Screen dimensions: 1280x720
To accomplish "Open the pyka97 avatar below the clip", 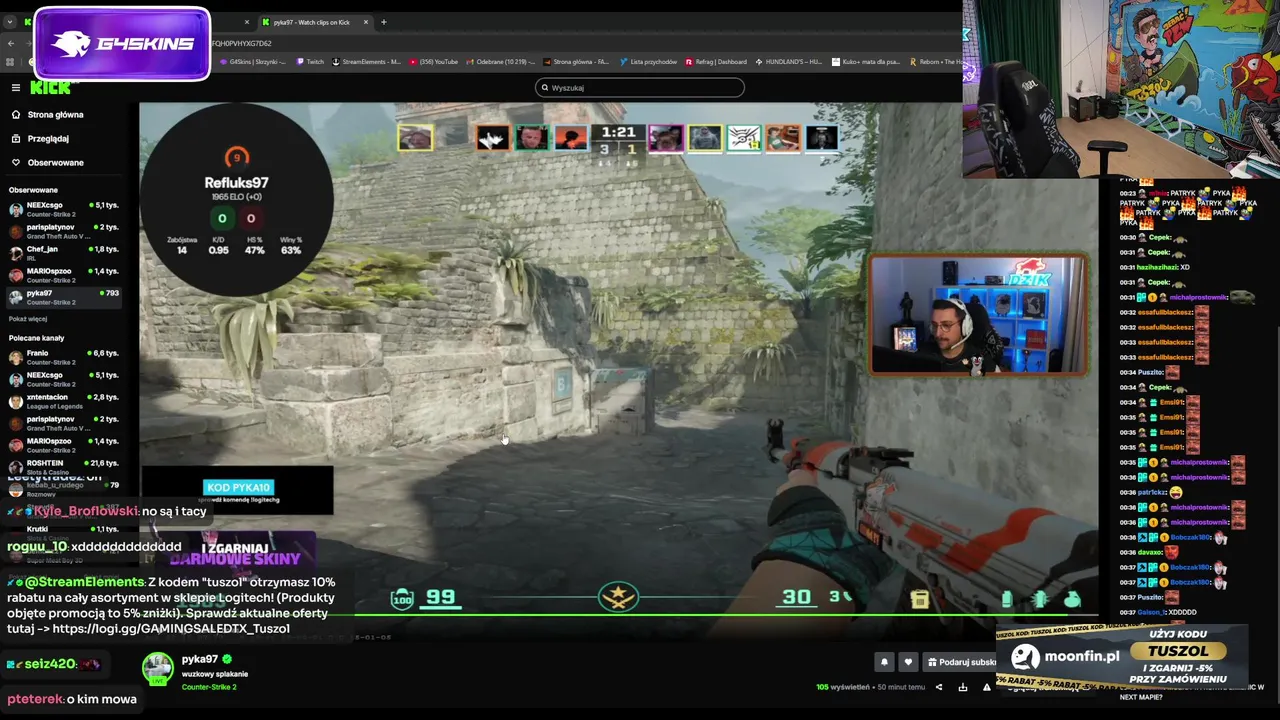I will (x=157, y=668).
